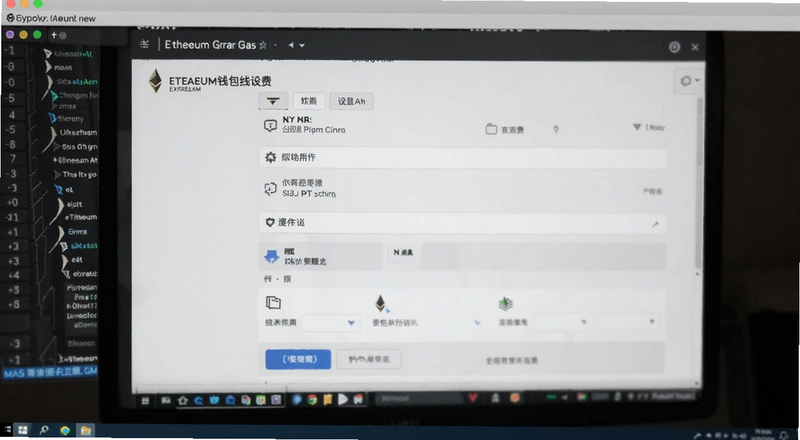
Task: Click the blue primary button at bottom
Action: [x=298, y=359]
